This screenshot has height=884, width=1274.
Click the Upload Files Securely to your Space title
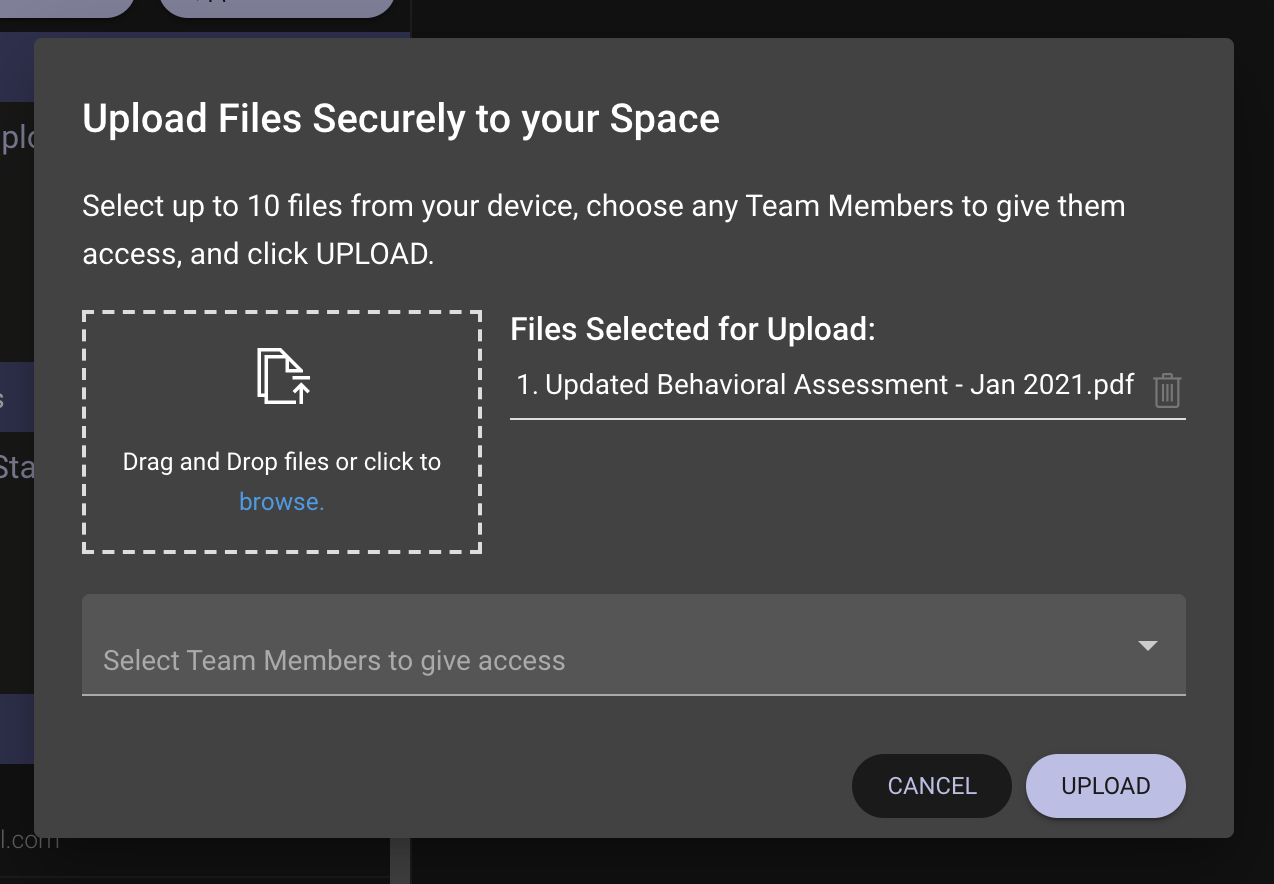tap(400, 119)
